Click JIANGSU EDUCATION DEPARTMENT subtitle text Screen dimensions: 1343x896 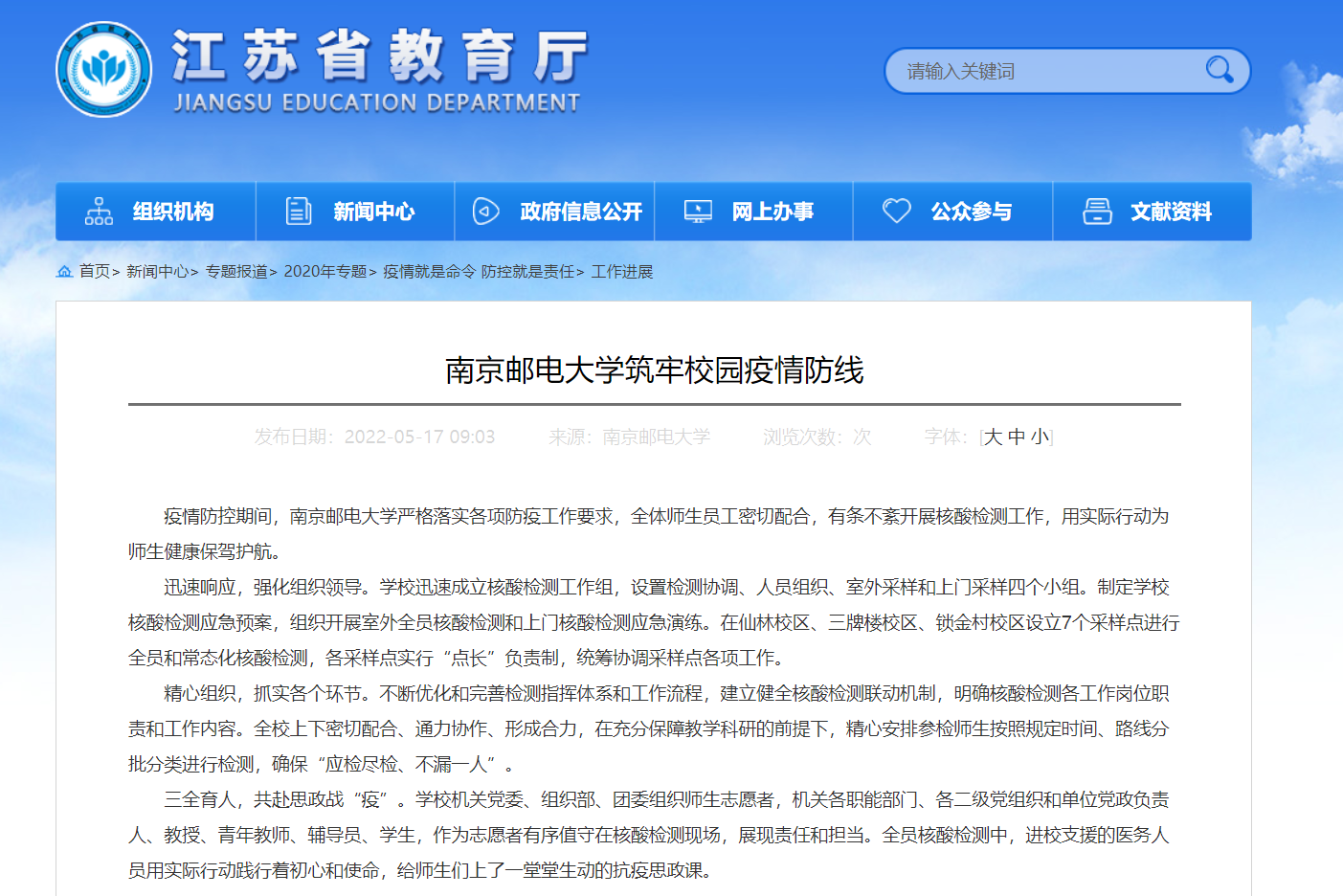(377, 102)
